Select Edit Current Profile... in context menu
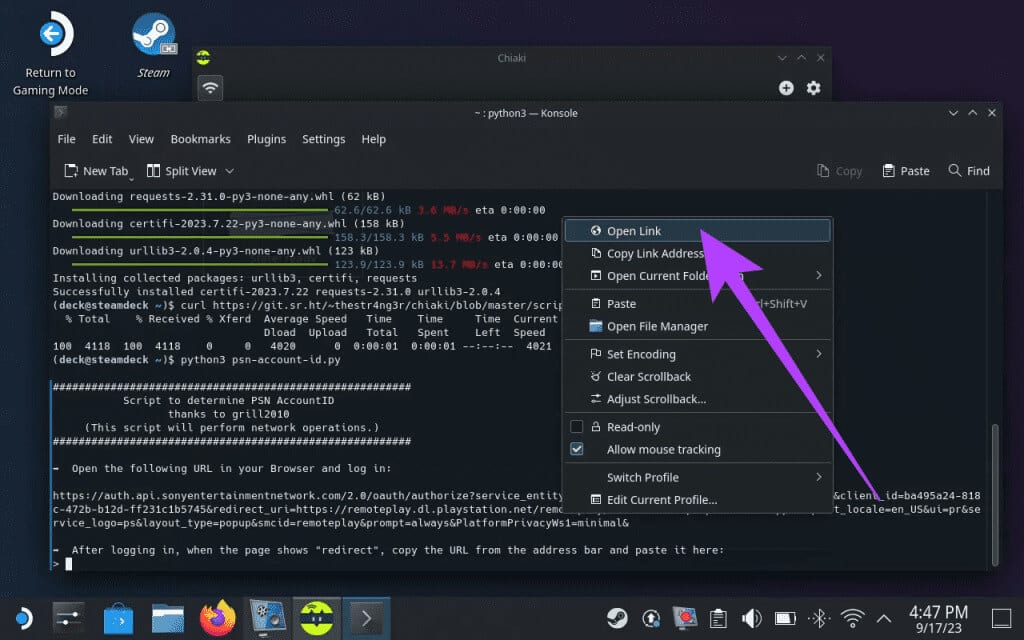This screenshot has width=1024, height=640. click(x=697, y=500)
